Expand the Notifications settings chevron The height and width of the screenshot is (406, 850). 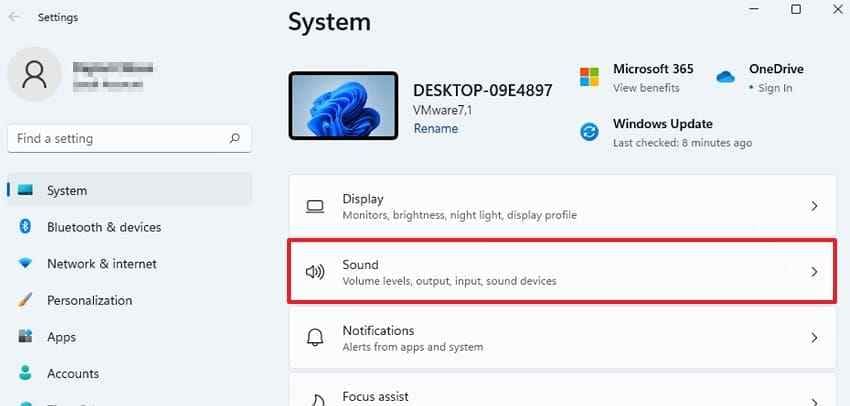click(814, 338)
